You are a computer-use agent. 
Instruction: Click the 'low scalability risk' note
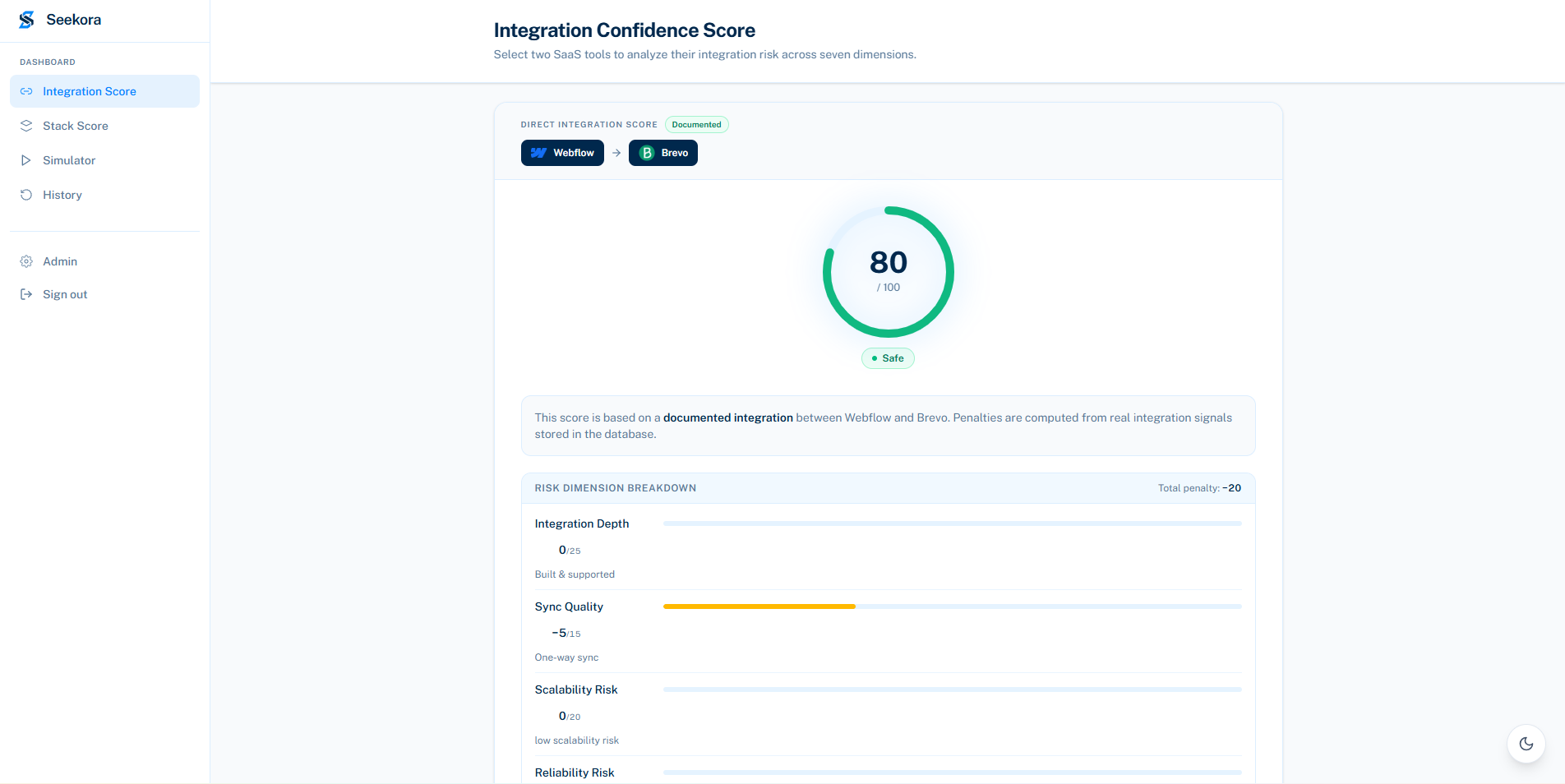click(577, 740)
